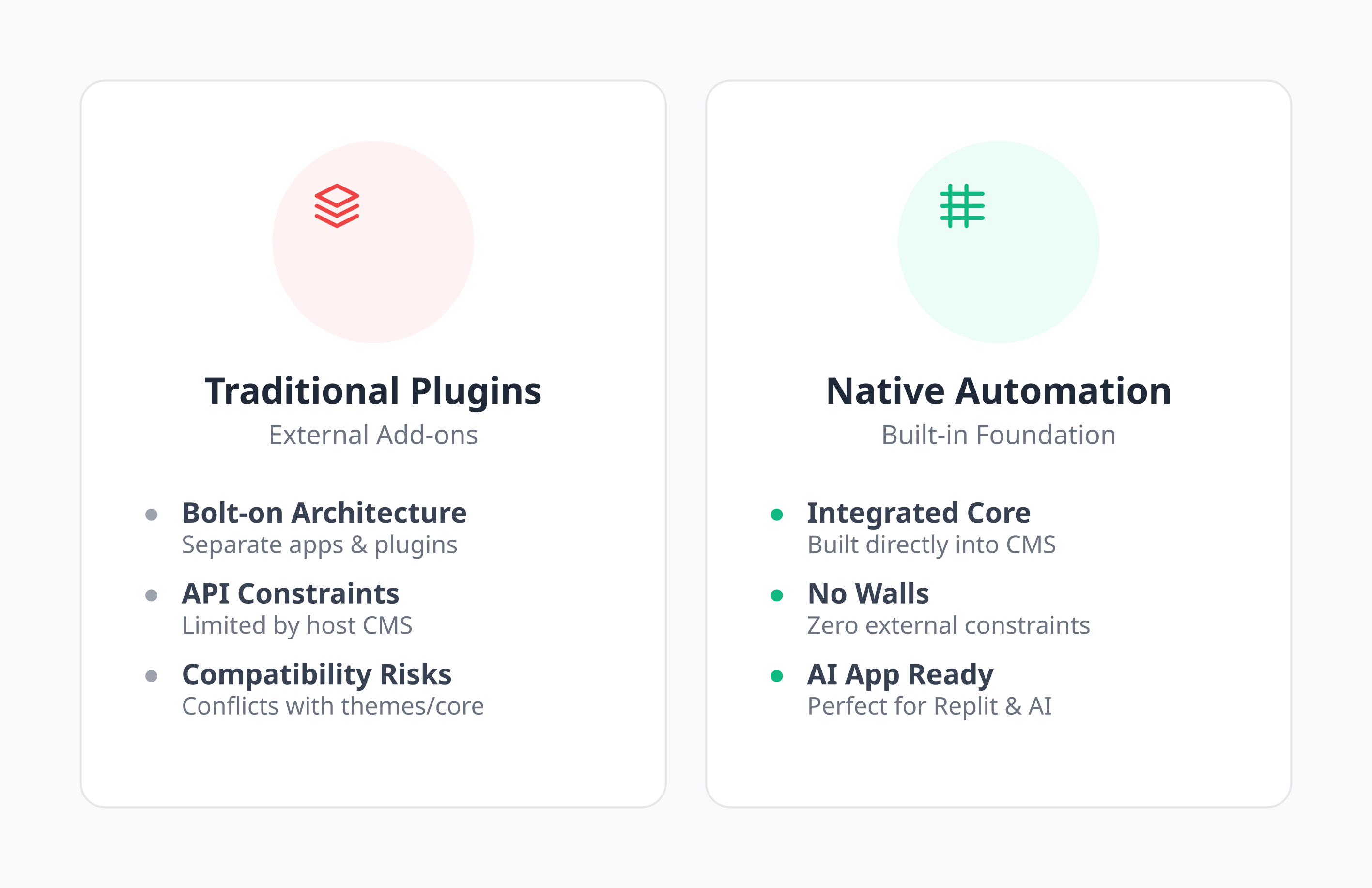Click the External Add-ons subtitle

373,435
